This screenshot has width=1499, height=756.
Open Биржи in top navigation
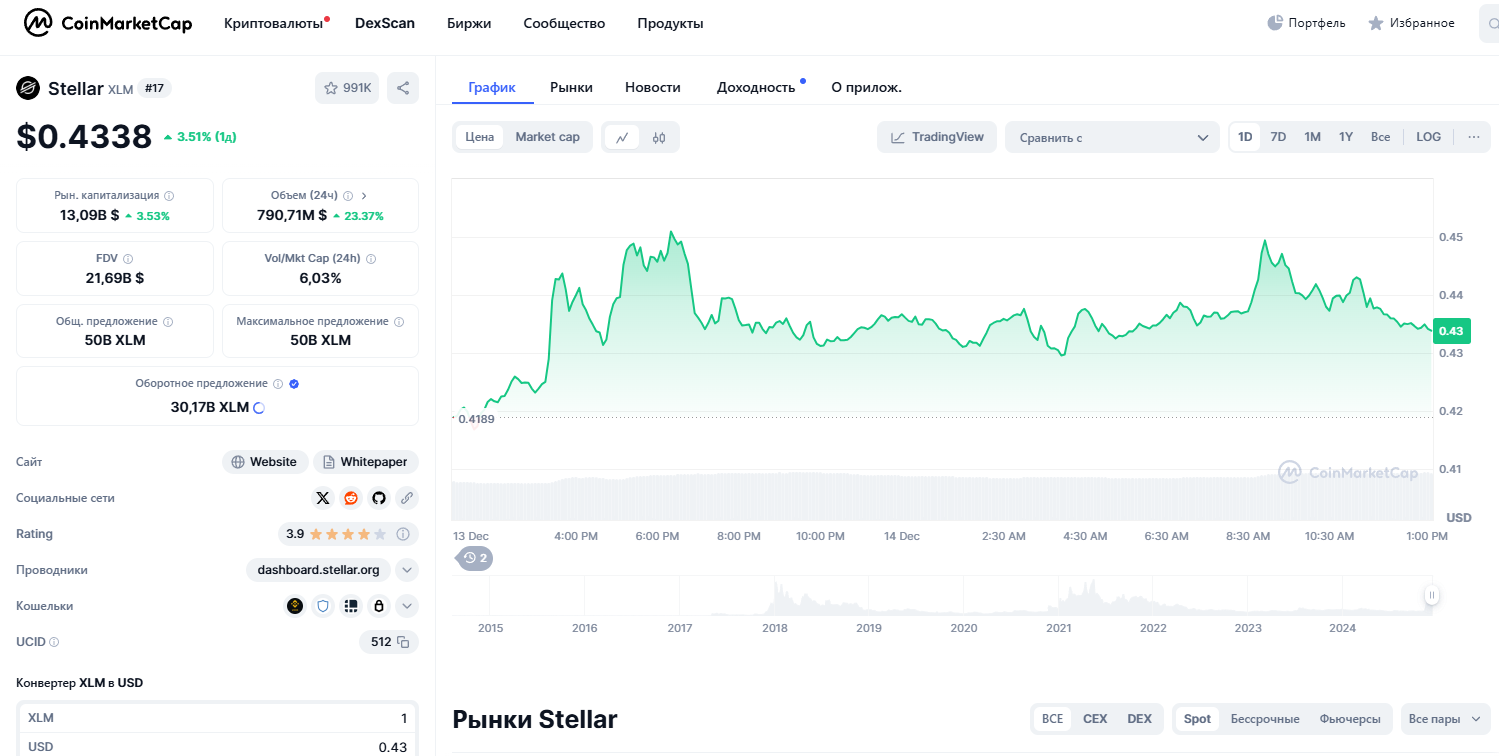(x=469, y=23)
